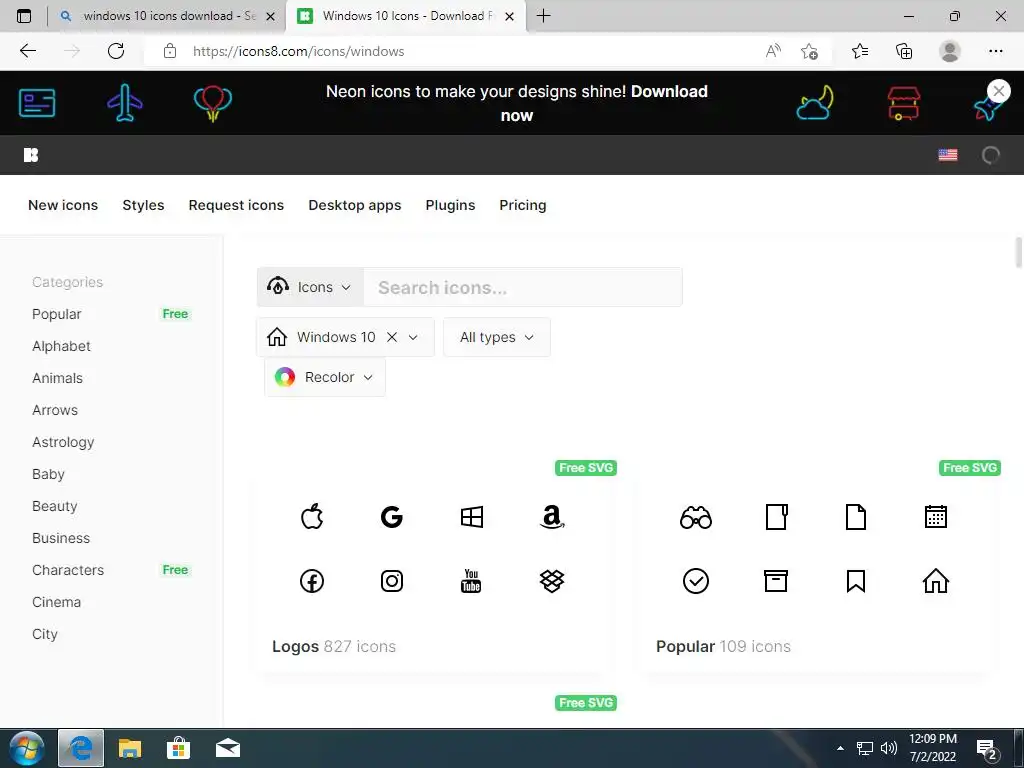Click the Recolor color wheel swatch
The image size is (1024, 768).
coord(285,377)
